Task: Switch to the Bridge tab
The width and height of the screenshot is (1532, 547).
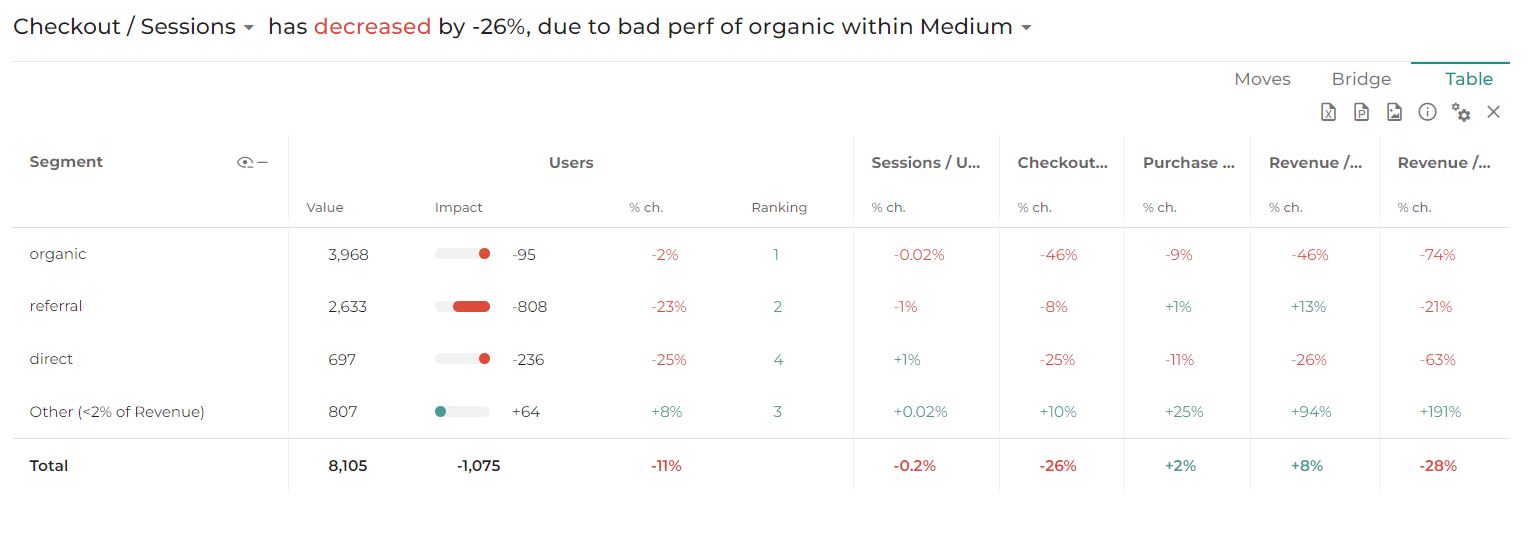Action: (x=1361, y=79)
